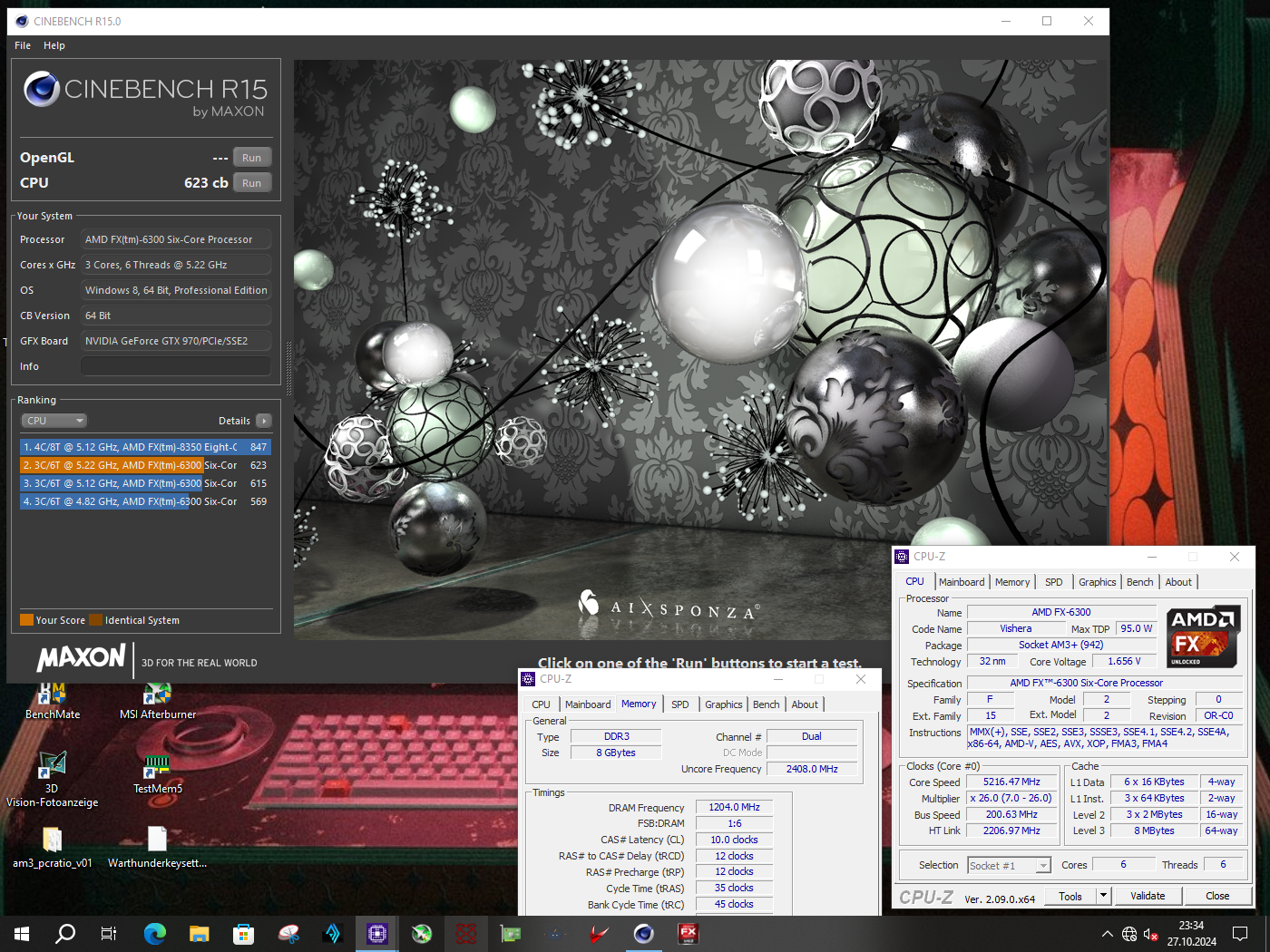Click the Core Speed value 5216.47 MHz
The height and width of the screenshot is (952, 1270).
click(x=1011, y=782)
